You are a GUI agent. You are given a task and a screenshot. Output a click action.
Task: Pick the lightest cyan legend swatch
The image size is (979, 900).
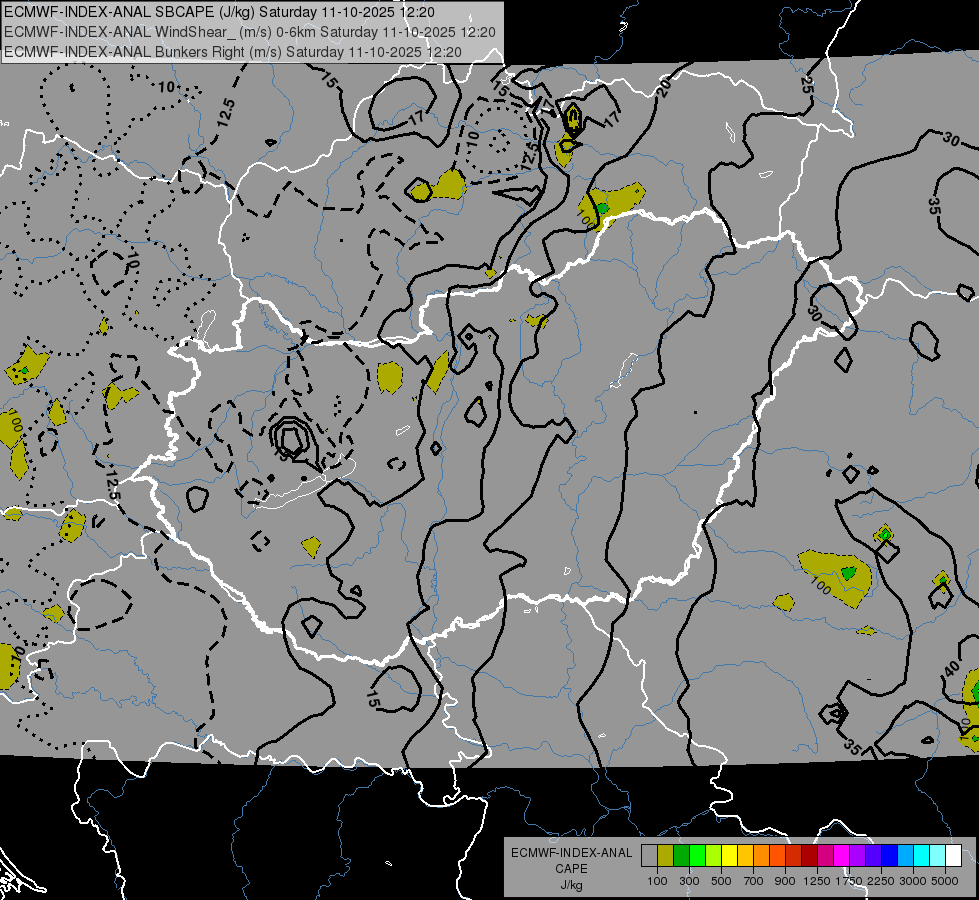click(x=937, y=855)
